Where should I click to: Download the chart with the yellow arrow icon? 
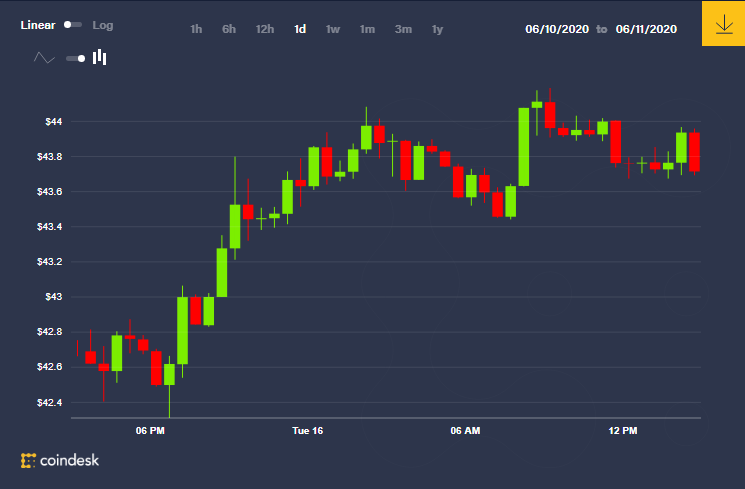point(723,23)
